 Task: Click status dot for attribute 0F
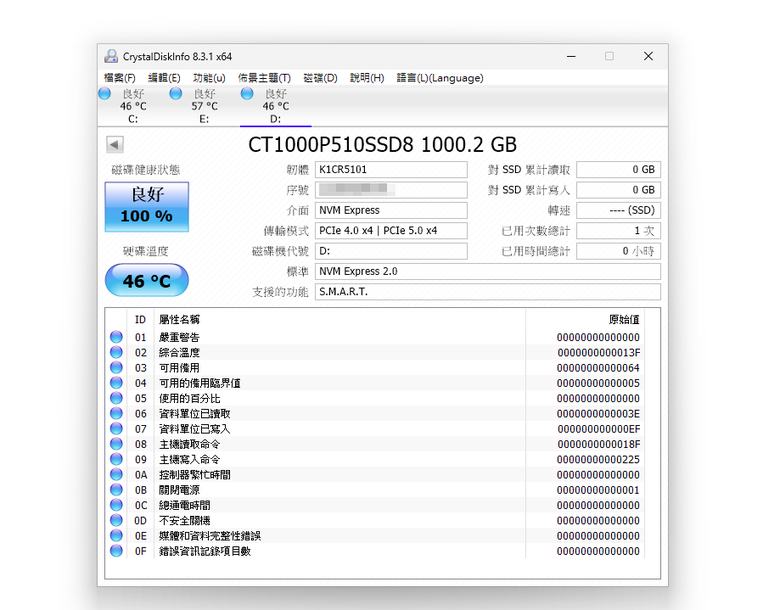tap(116, 551)
